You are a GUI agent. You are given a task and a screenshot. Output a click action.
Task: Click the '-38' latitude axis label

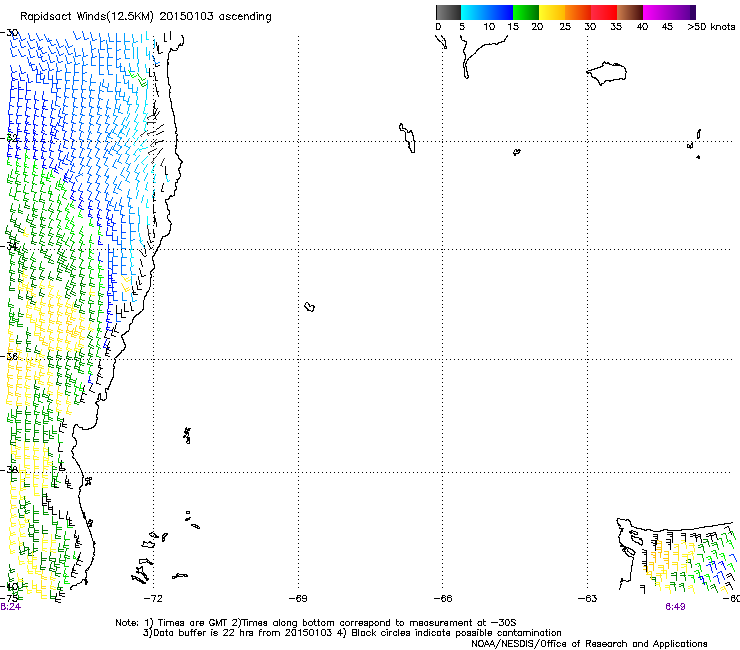10,470
